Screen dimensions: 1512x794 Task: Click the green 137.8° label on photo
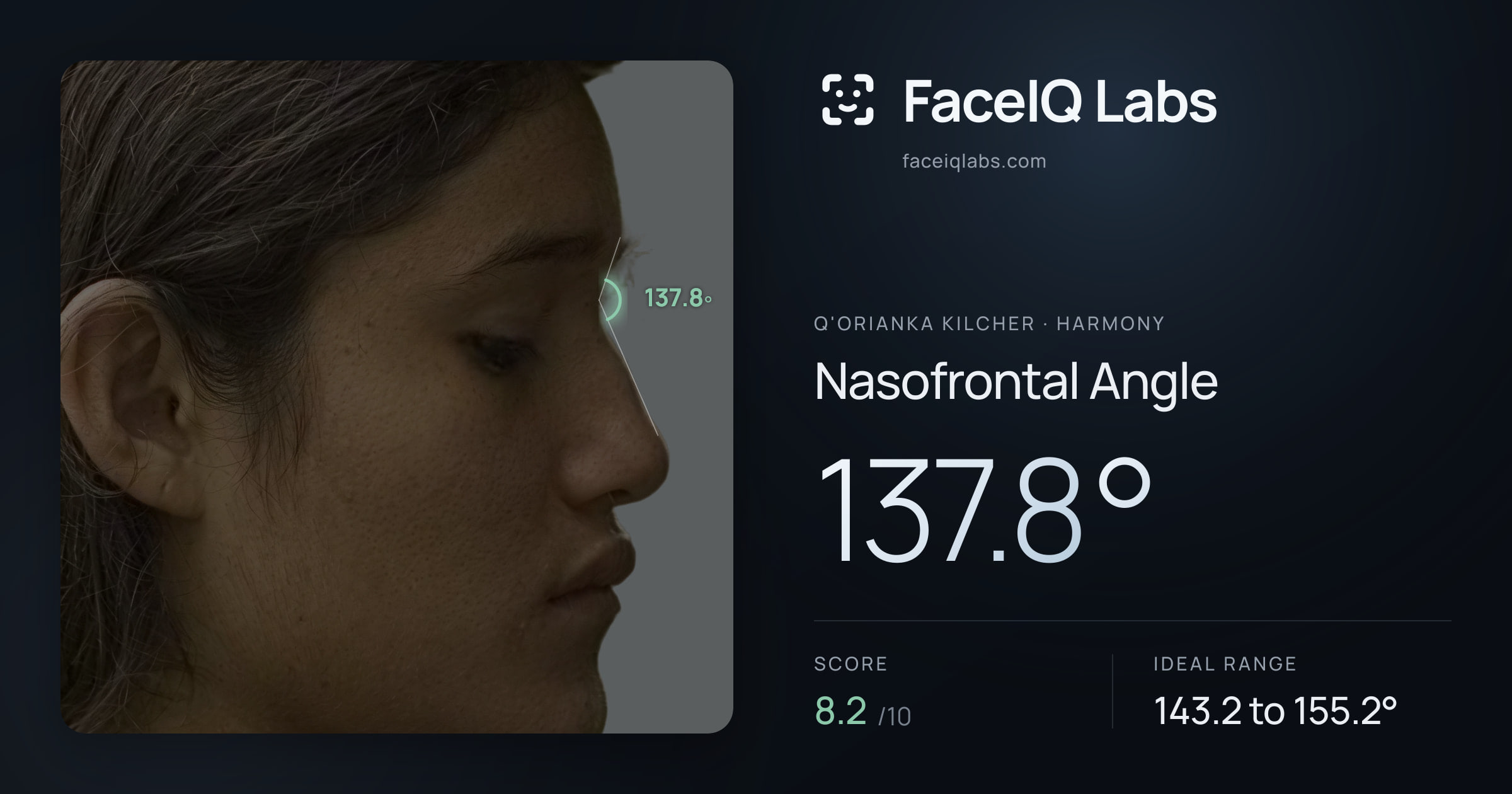pos(678,298)
